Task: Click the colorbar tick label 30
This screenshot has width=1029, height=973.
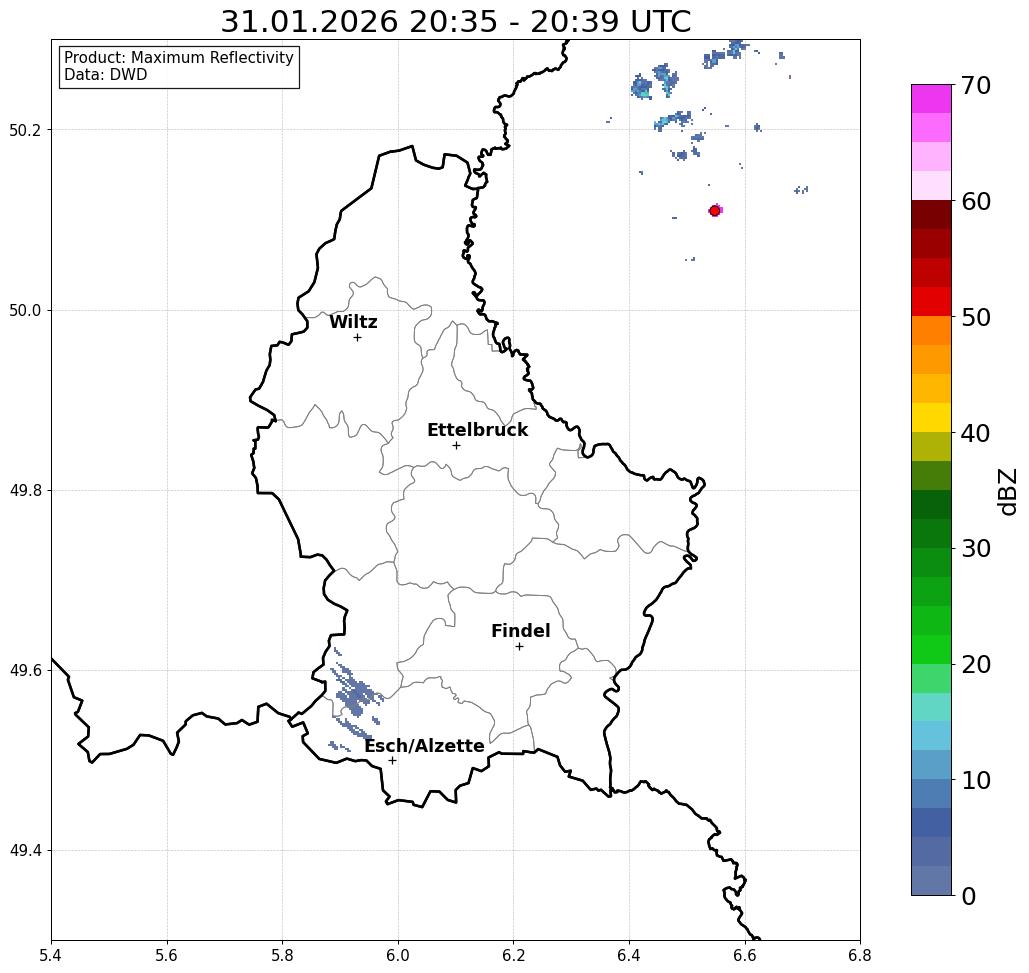Action: [976, 549]
